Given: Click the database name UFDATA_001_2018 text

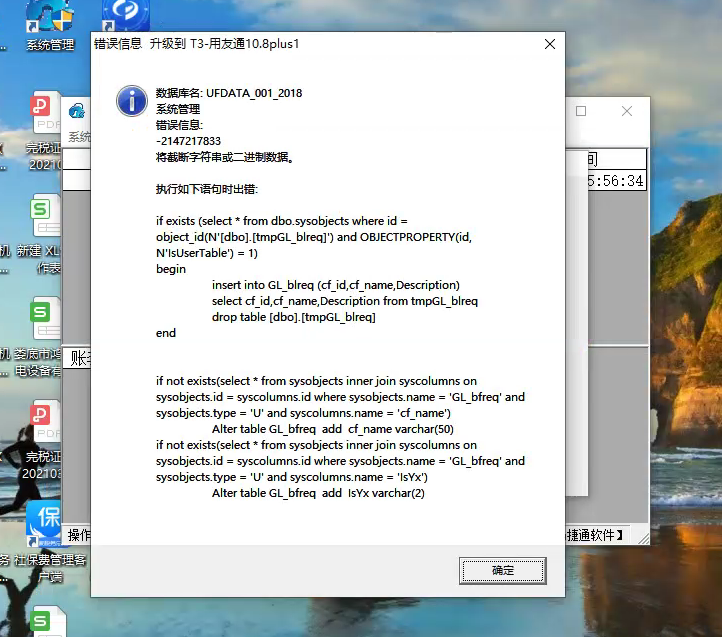Looking at the screenshot, I should 254,93.
